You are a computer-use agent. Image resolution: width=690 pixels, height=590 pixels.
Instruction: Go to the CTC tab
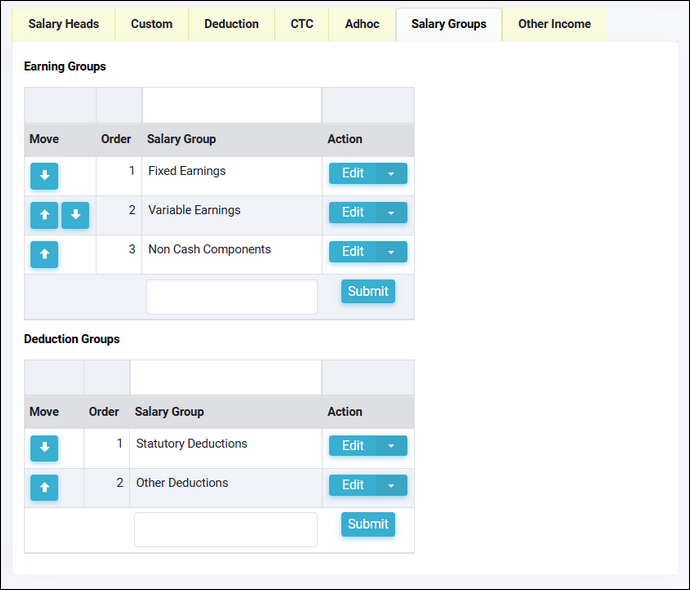point(301,24)
